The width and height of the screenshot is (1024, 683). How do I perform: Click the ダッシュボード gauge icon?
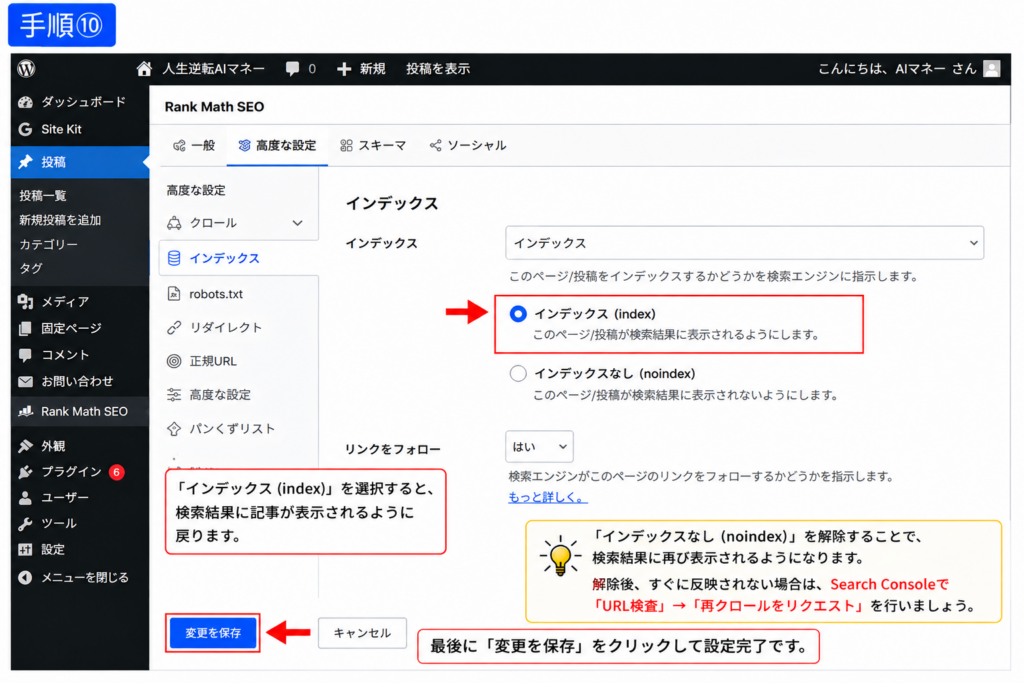click(25, 102)
